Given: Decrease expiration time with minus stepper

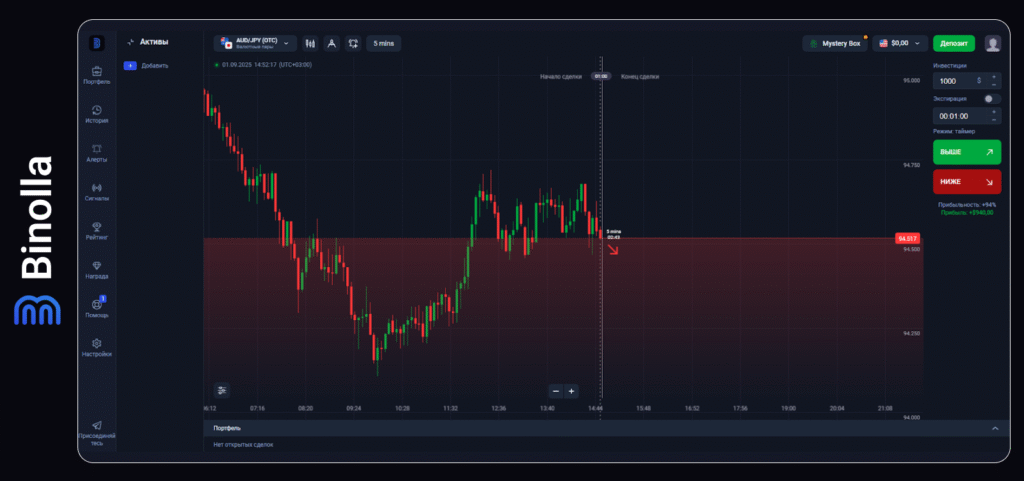Looking at the screenshot, I should (x=994, y=120).
